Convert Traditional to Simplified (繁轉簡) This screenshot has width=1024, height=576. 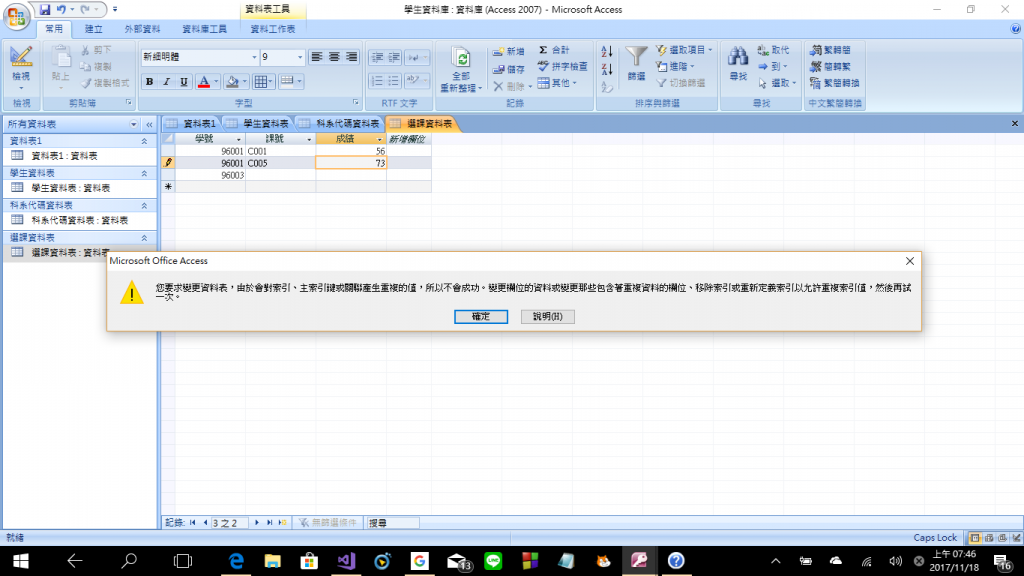(830, 50)
